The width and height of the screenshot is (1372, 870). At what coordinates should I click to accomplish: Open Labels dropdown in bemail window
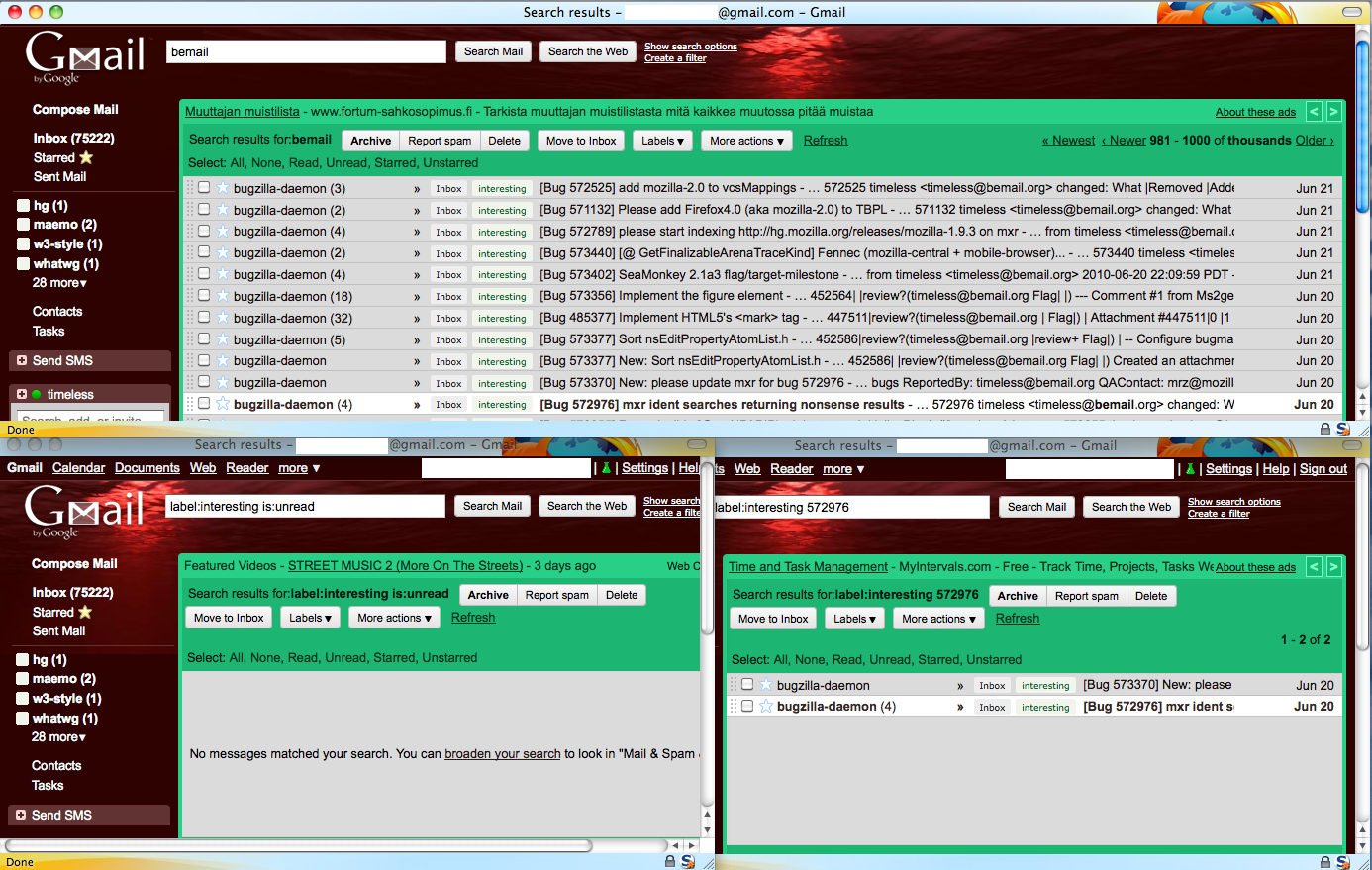pyautogui.click(x=662, y=141)
